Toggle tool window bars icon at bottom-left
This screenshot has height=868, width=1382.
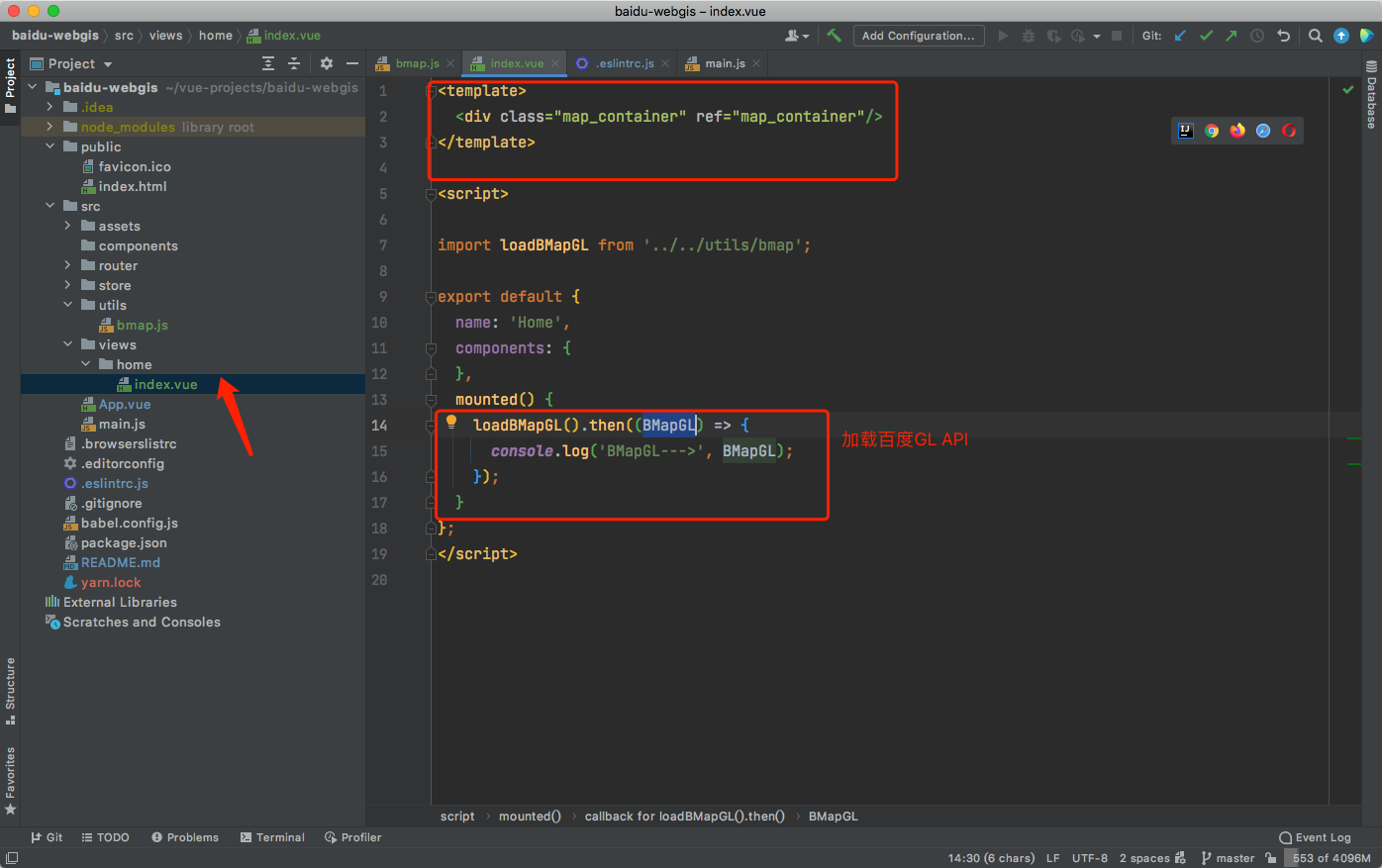[x=12, y=858]
